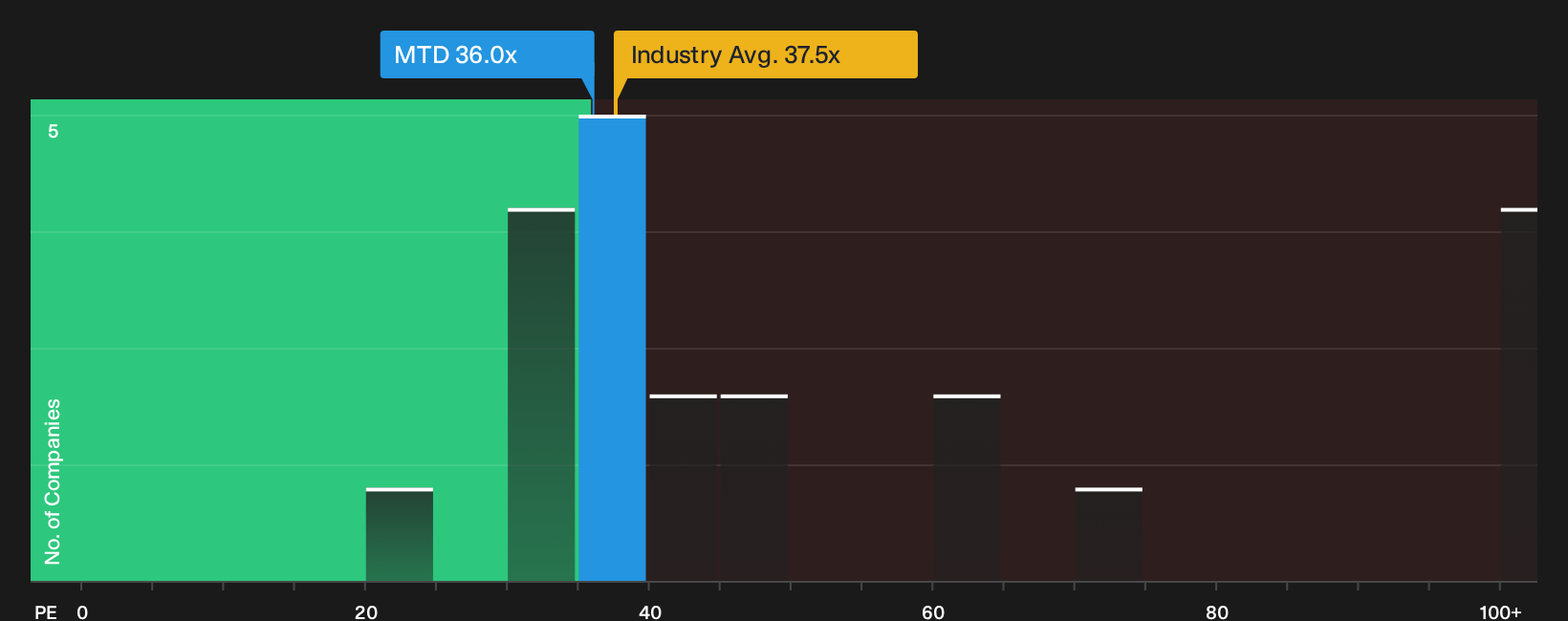
Task: Click the '100+' axis label
Action: pos(1500,611)
